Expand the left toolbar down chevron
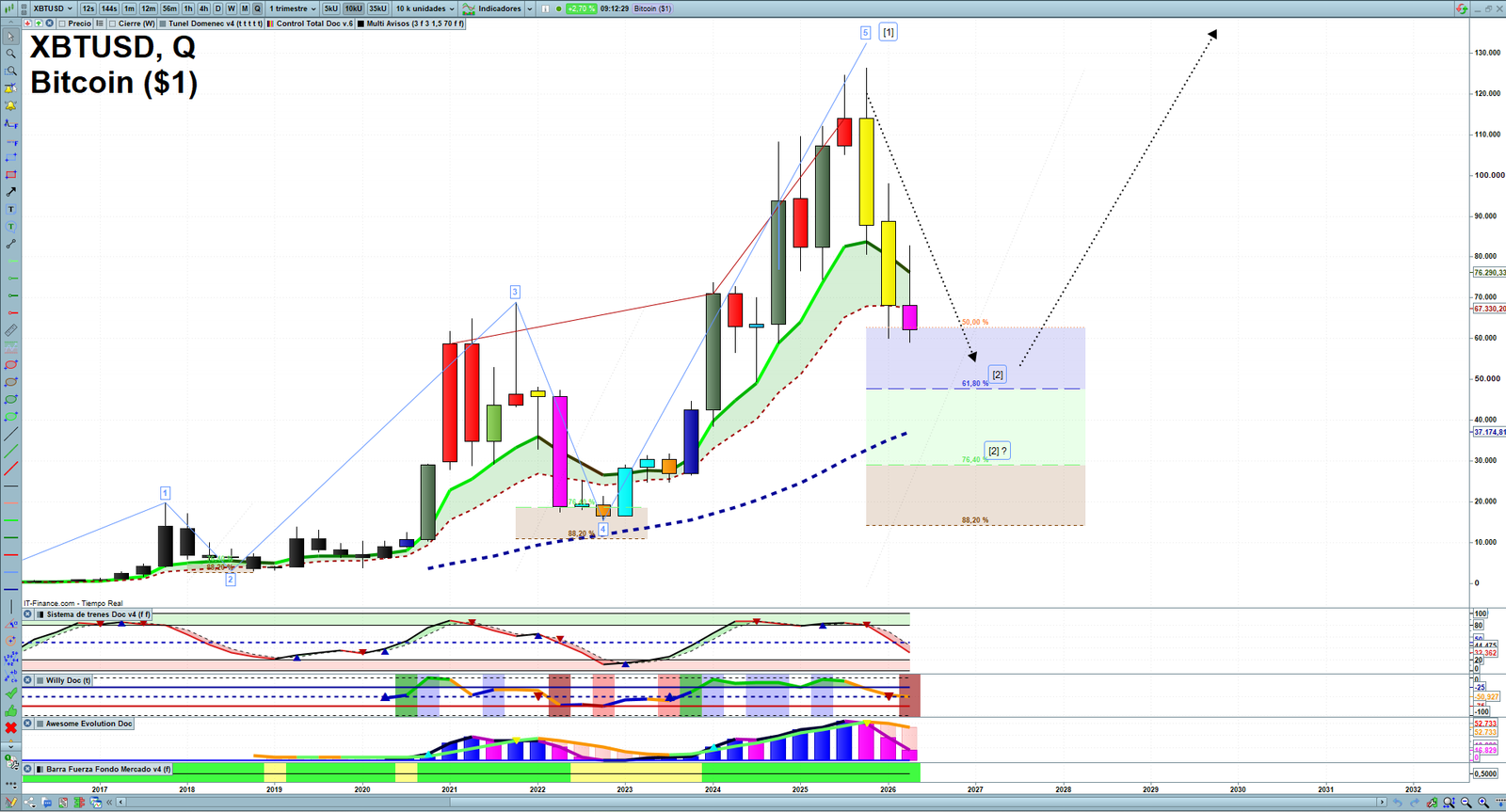1506x812 pixels. tap(10, 745)
